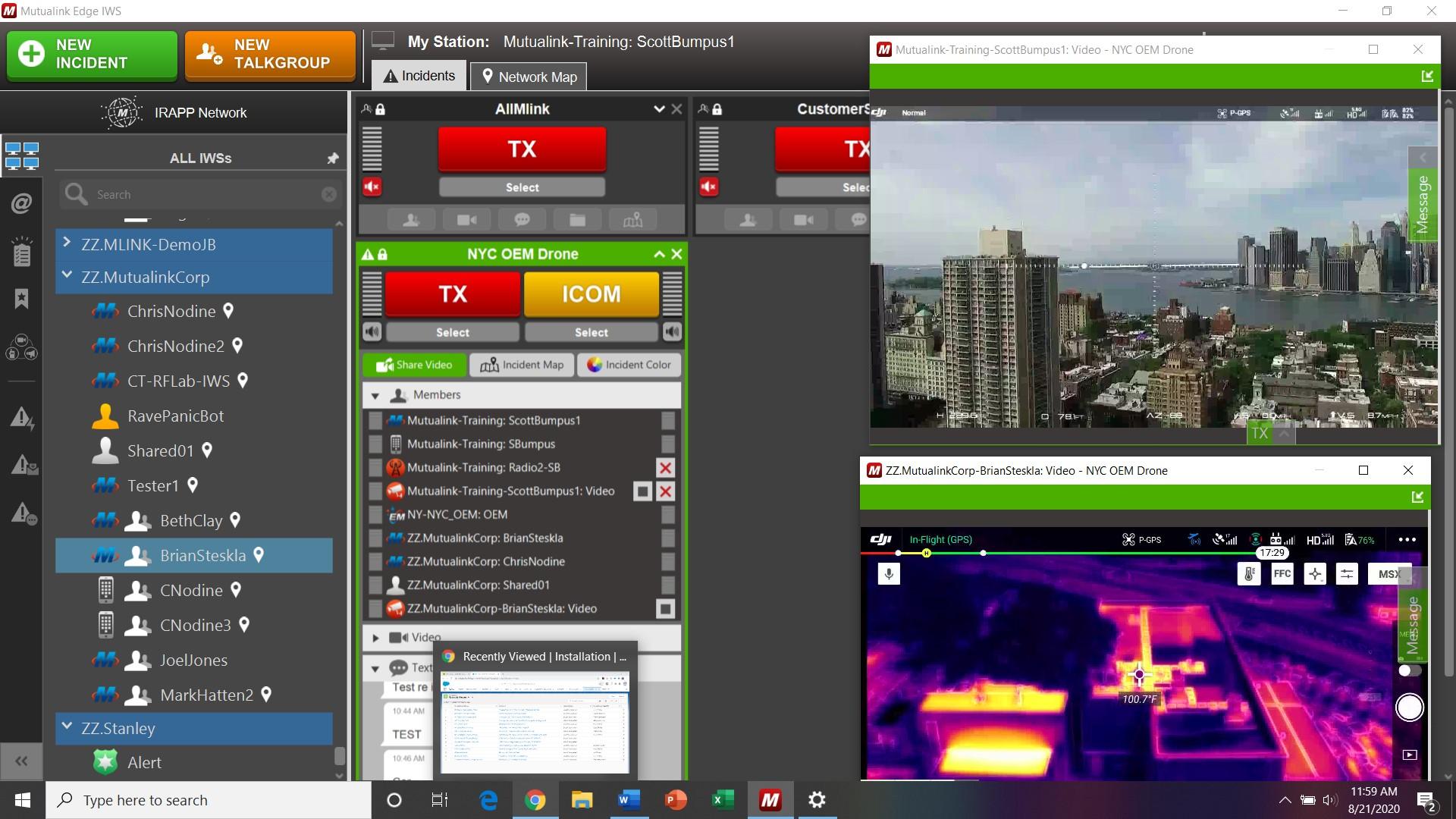This screenshot has height=819, width=1456.
Task: Click AllMlink chat bubble icon
Action: 522,220
